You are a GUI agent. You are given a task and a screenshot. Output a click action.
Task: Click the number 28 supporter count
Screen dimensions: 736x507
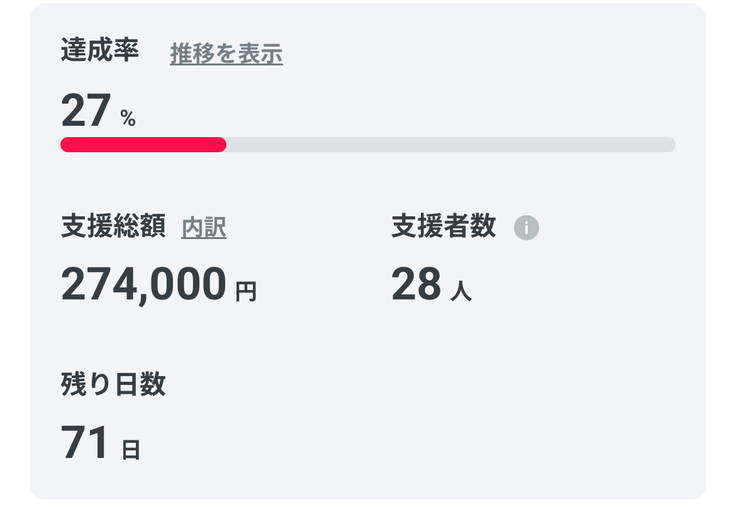tap(416, 285)
